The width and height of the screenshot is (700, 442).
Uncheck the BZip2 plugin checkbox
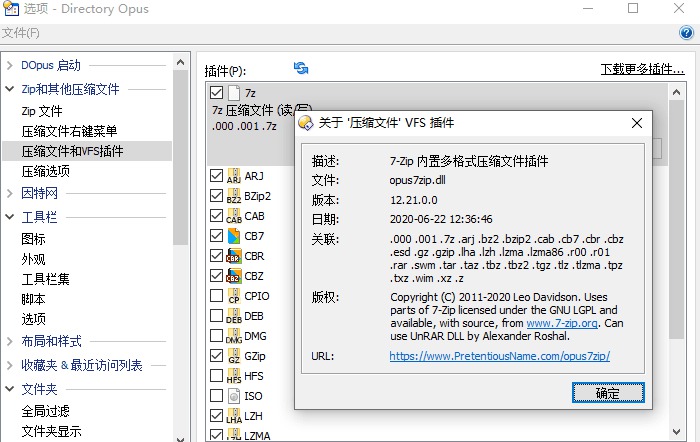[x=217, y=196]
